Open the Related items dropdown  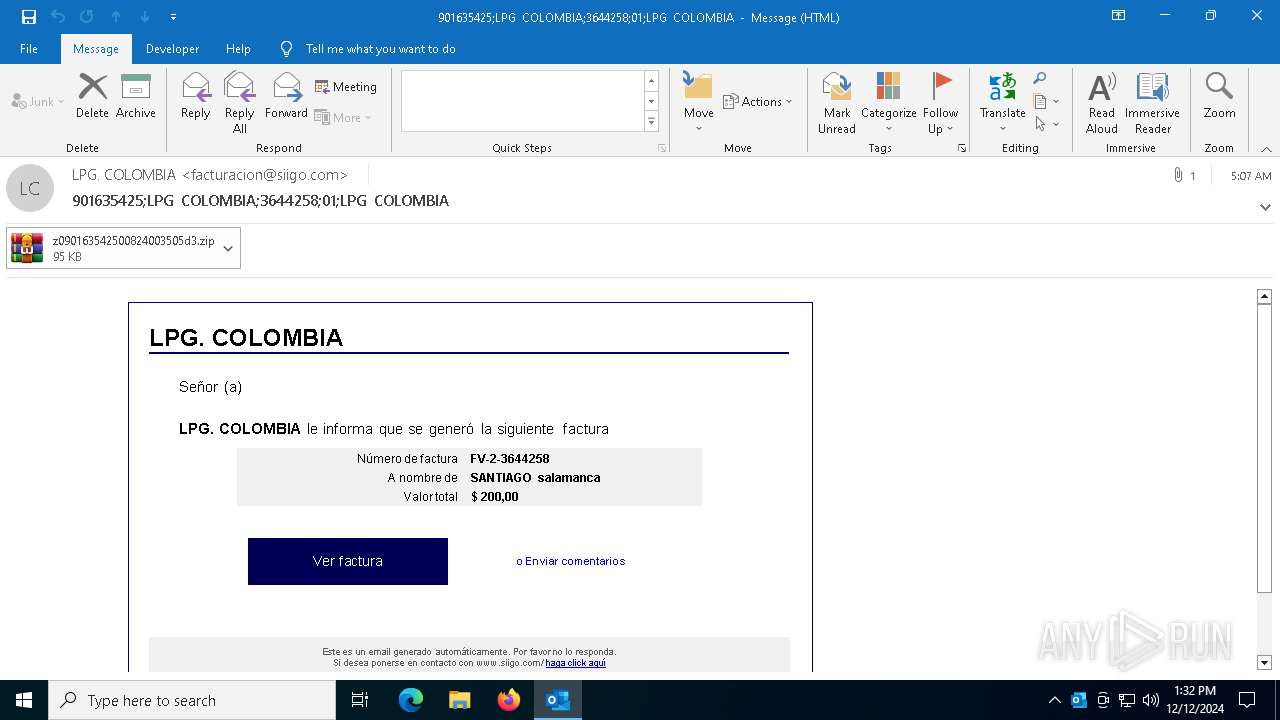coord(1046,102)
